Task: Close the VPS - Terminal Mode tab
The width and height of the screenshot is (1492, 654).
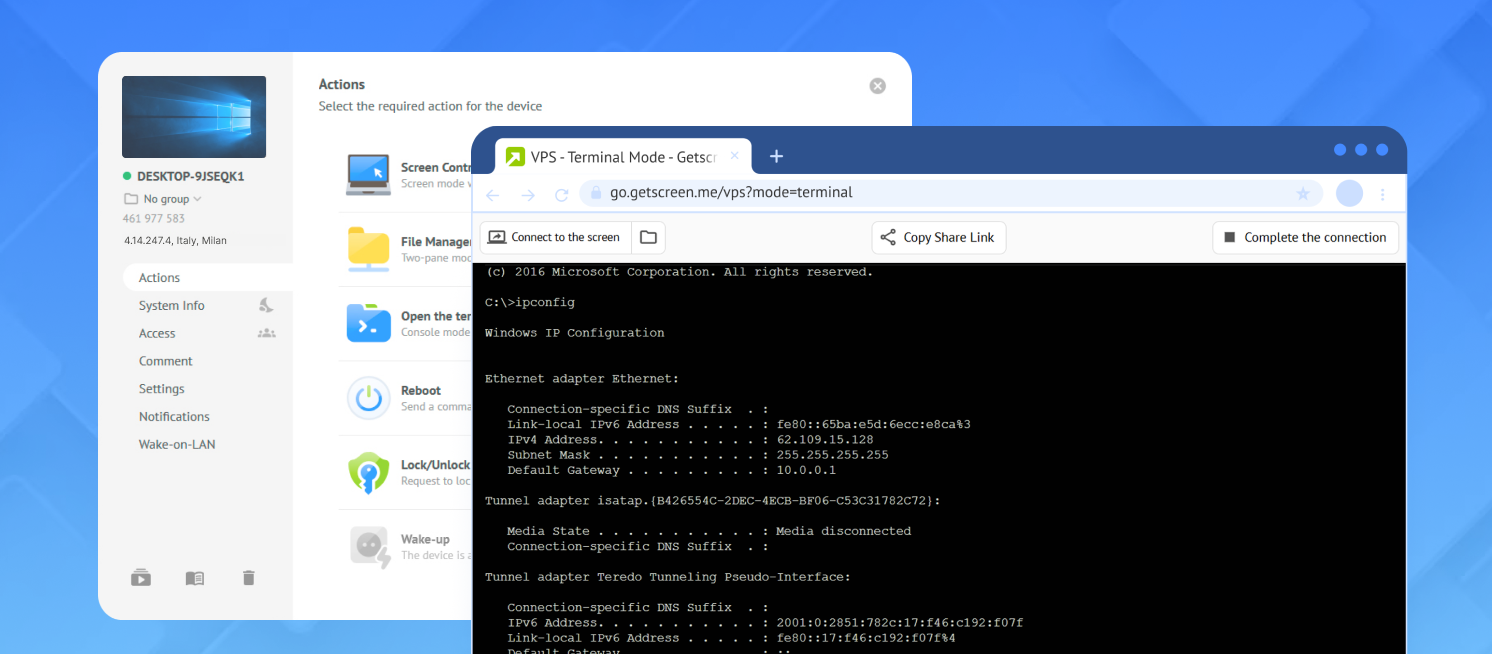Action: (x=735, y=156)
